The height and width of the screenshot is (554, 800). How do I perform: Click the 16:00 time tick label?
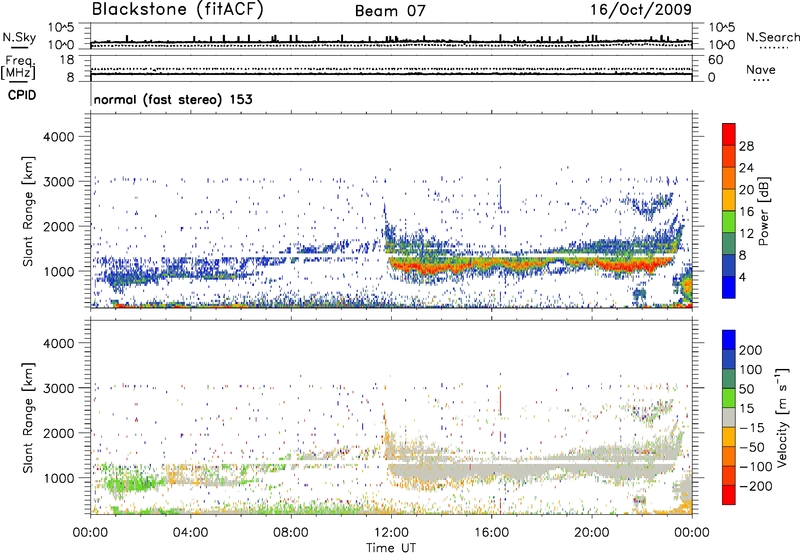pos(491,533)
